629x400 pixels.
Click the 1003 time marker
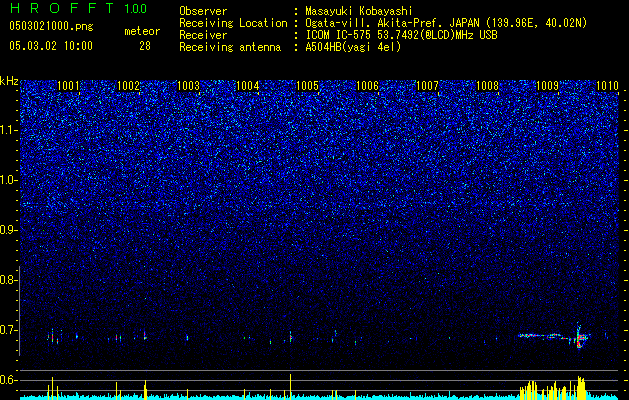click(x=188, y=86)
